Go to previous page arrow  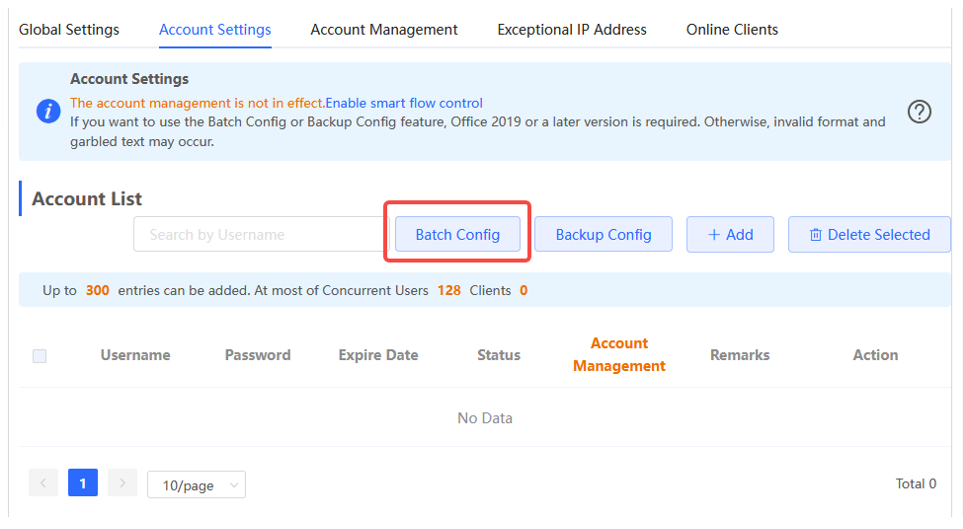click(43, 484)
